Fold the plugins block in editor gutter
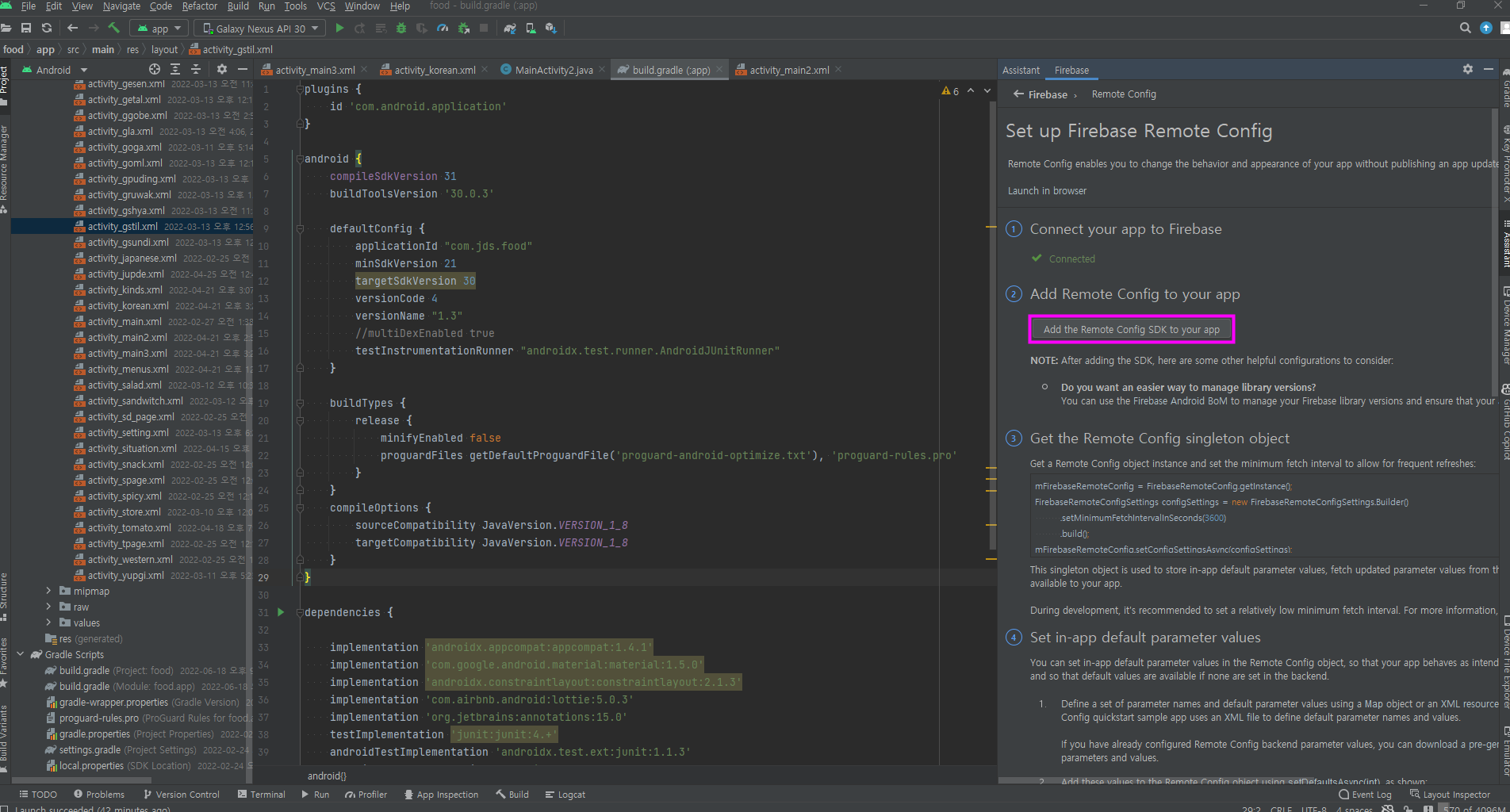Image resolution: width=1510 pixels, height=812 pixels. point(300,89)
